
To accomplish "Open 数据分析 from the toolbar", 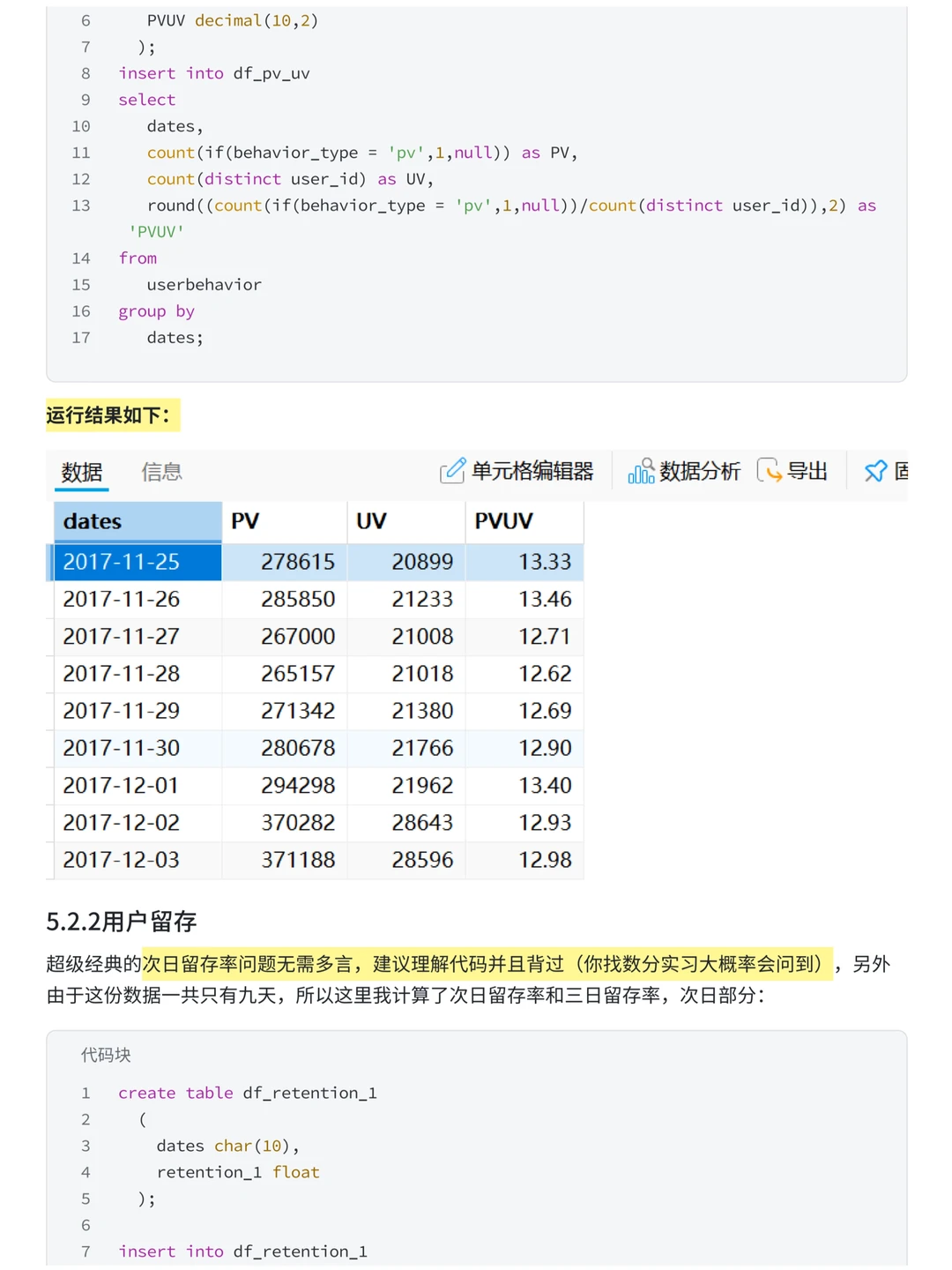I will click(x=684, y=471).
